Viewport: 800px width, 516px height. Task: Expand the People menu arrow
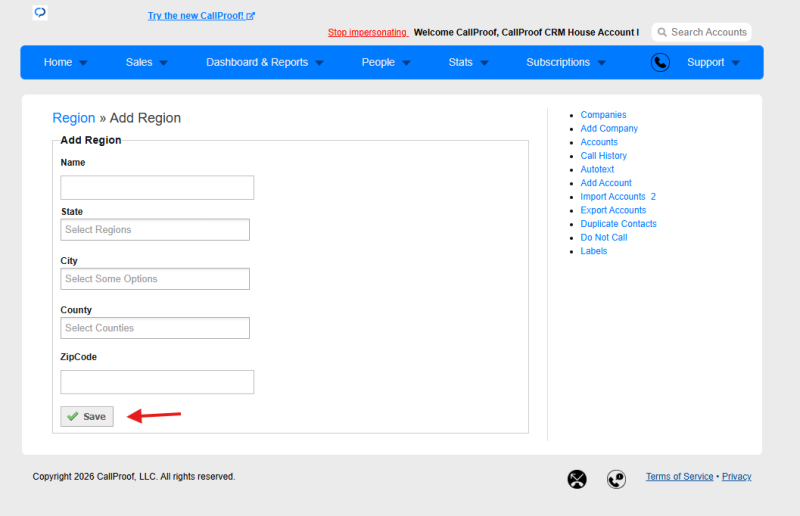[x=407, y=63]
